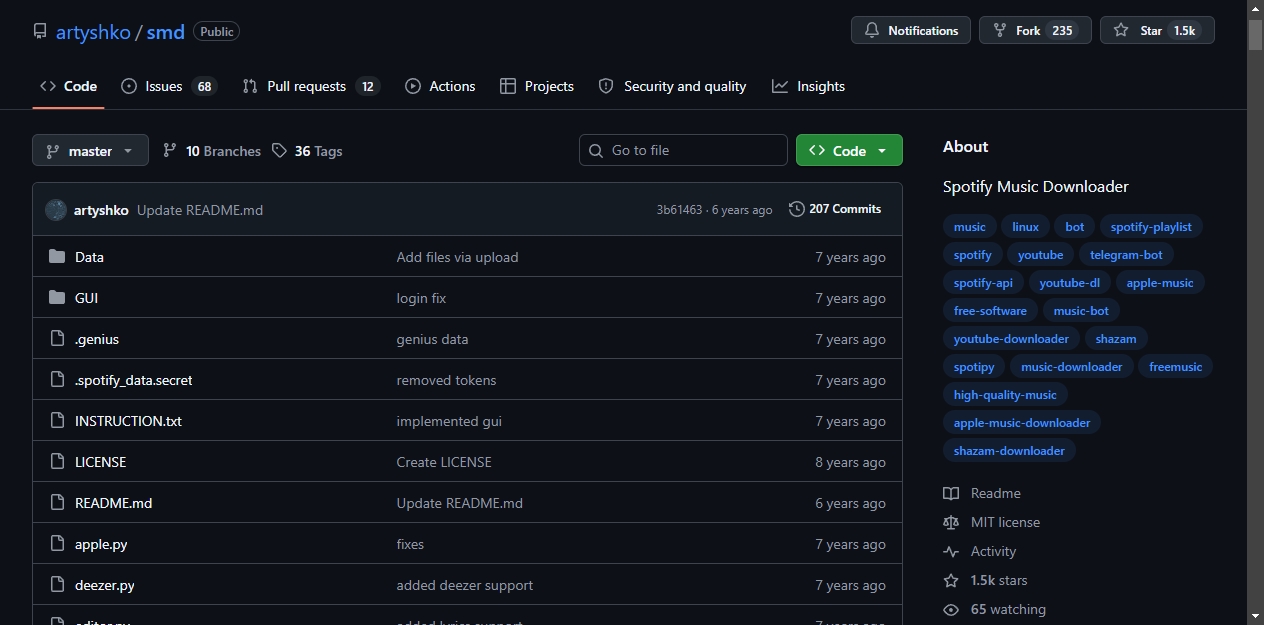Viewport: 1264px width, 625px height.
Task: Click the repository icon beside artyshko
Action: 40,31
